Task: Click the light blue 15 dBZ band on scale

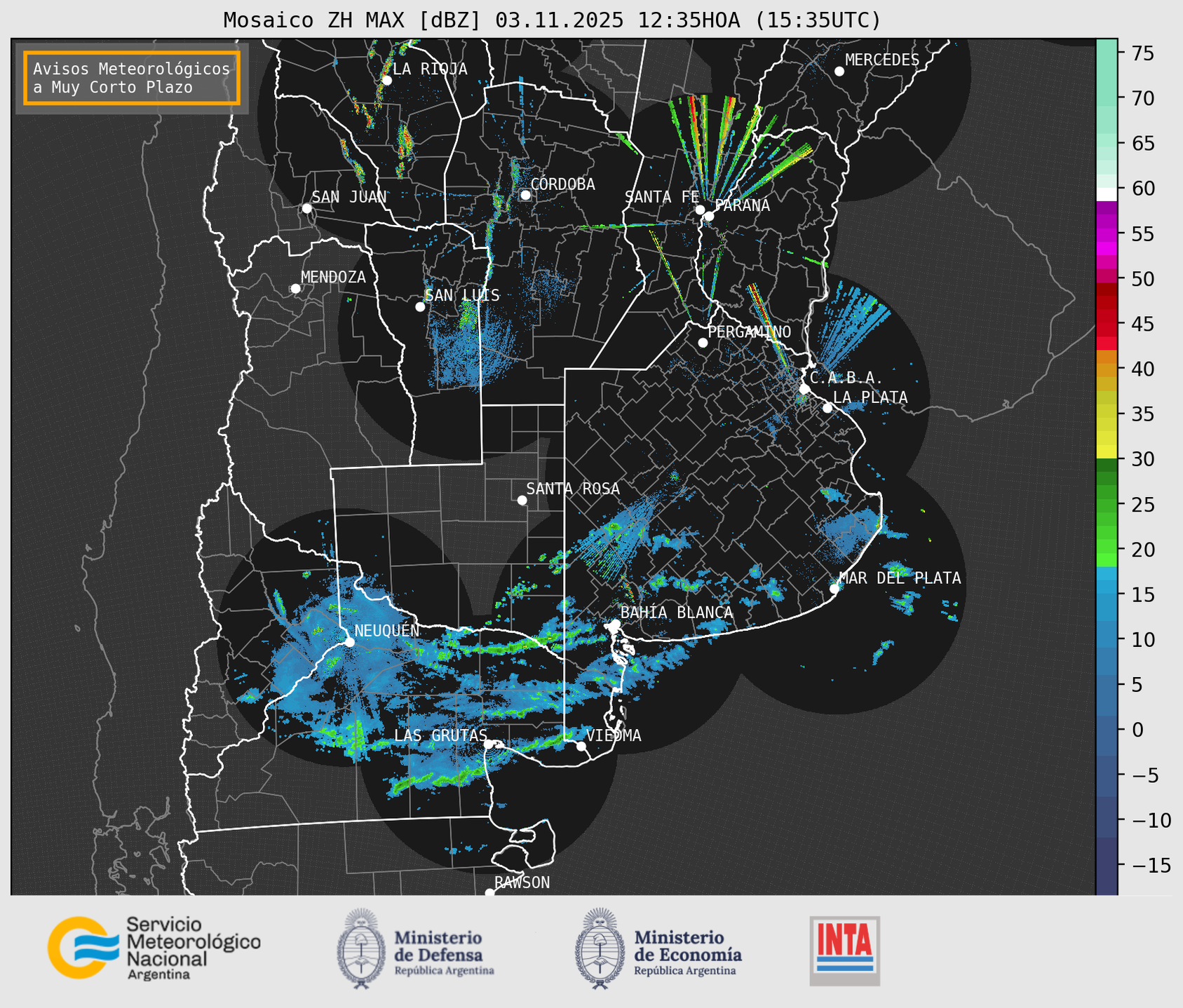Action: 1107,594
